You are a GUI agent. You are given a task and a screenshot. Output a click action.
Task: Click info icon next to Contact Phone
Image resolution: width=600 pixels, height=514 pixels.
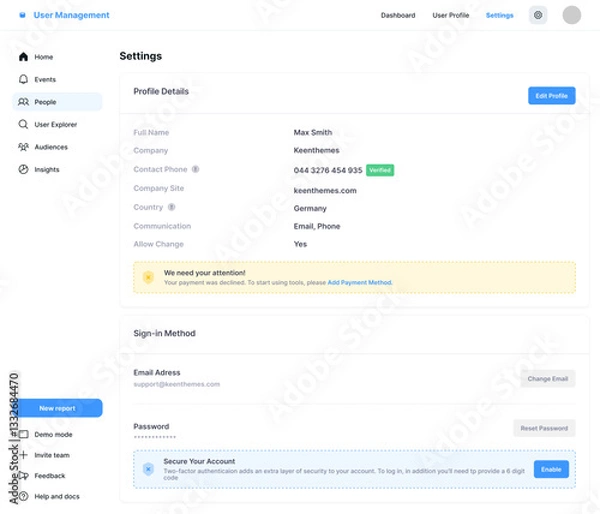pos(195,169)
